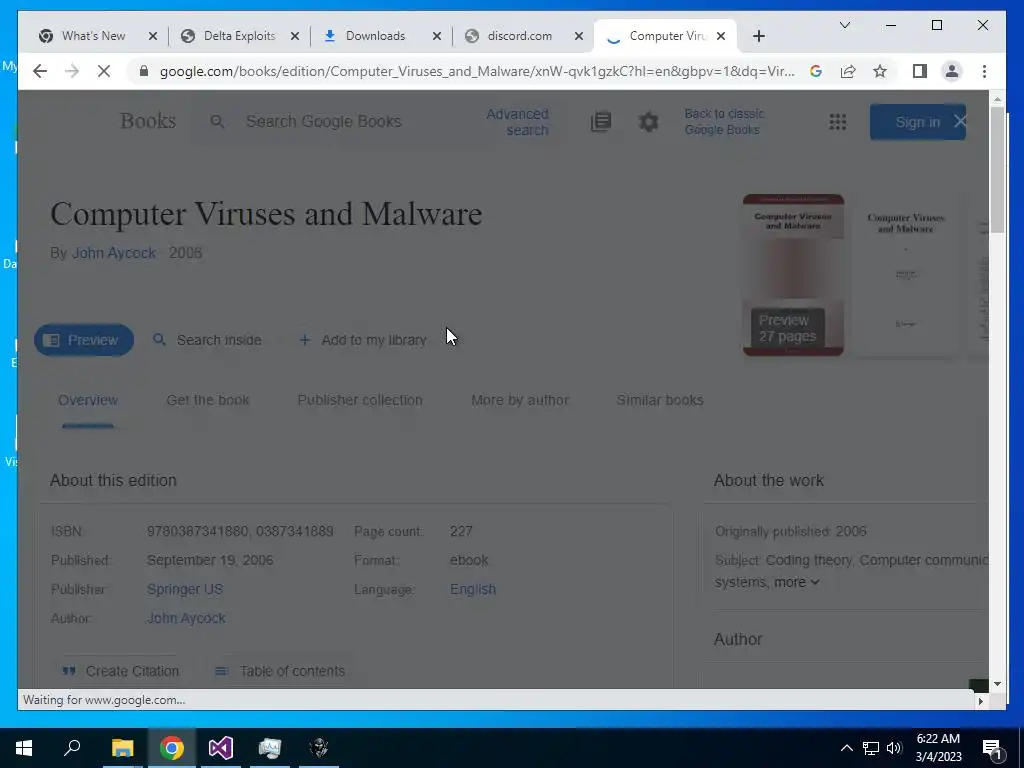The height and width of the screenshot is (768, 1024).
Task: Open File Explorer from taskbar
Action: click(x=122, y=748)
